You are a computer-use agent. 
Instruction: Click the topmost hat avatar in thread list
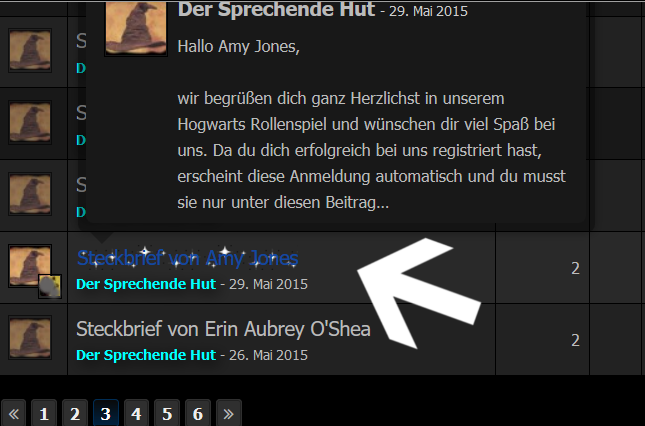pos(30,50)
